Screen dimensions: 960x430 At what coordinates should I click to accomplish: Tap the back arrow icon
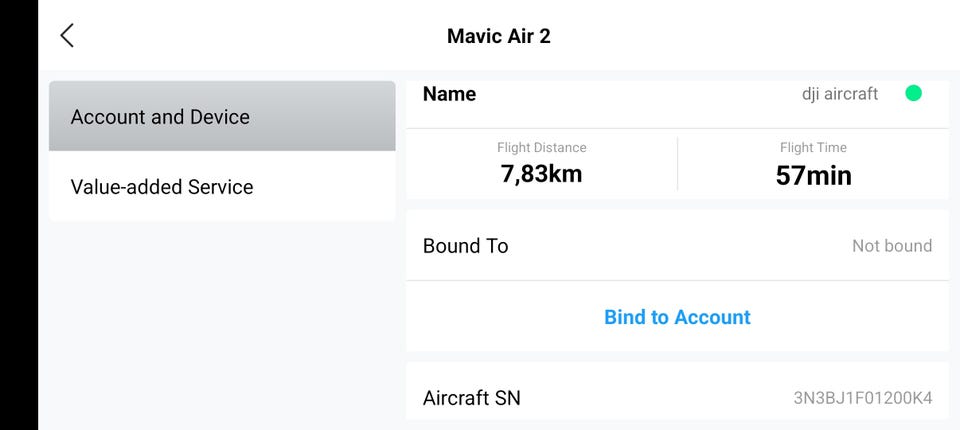click(67, 36)
